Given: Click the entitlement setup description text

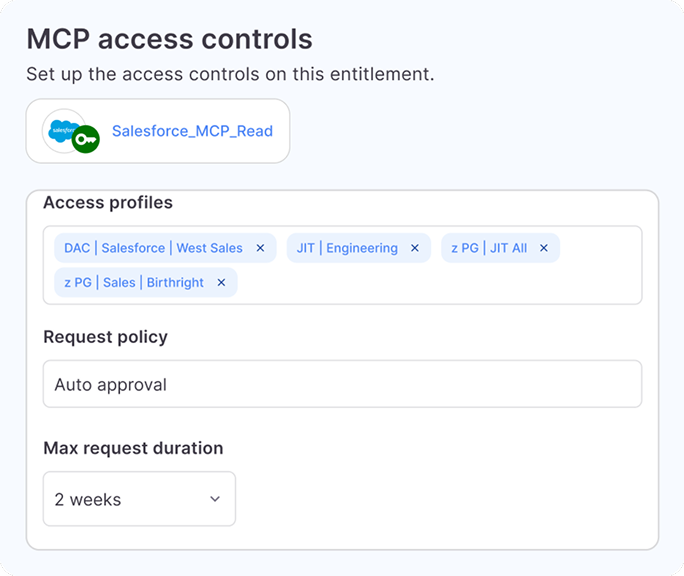Looking at the screenshot, I should pyautogui.click(x=230, y=74).
